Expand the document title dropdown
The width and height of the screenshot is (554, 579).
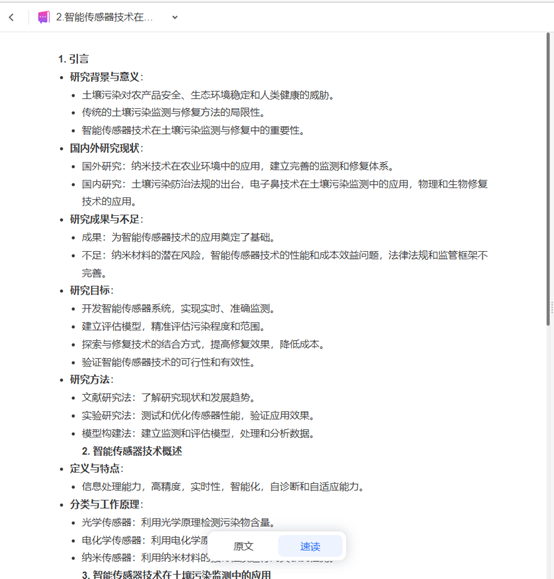coord(175,17)
